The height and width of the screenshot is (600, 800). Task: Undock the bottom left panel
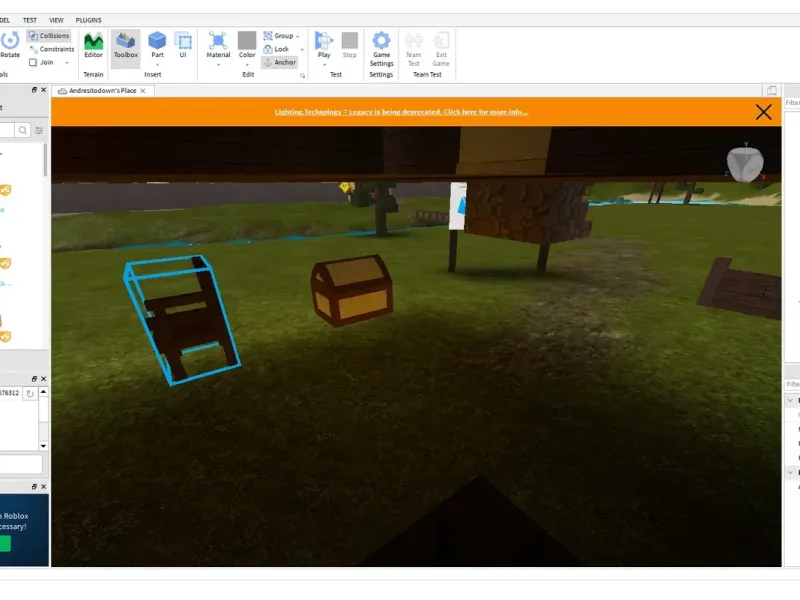click(34, 487)
